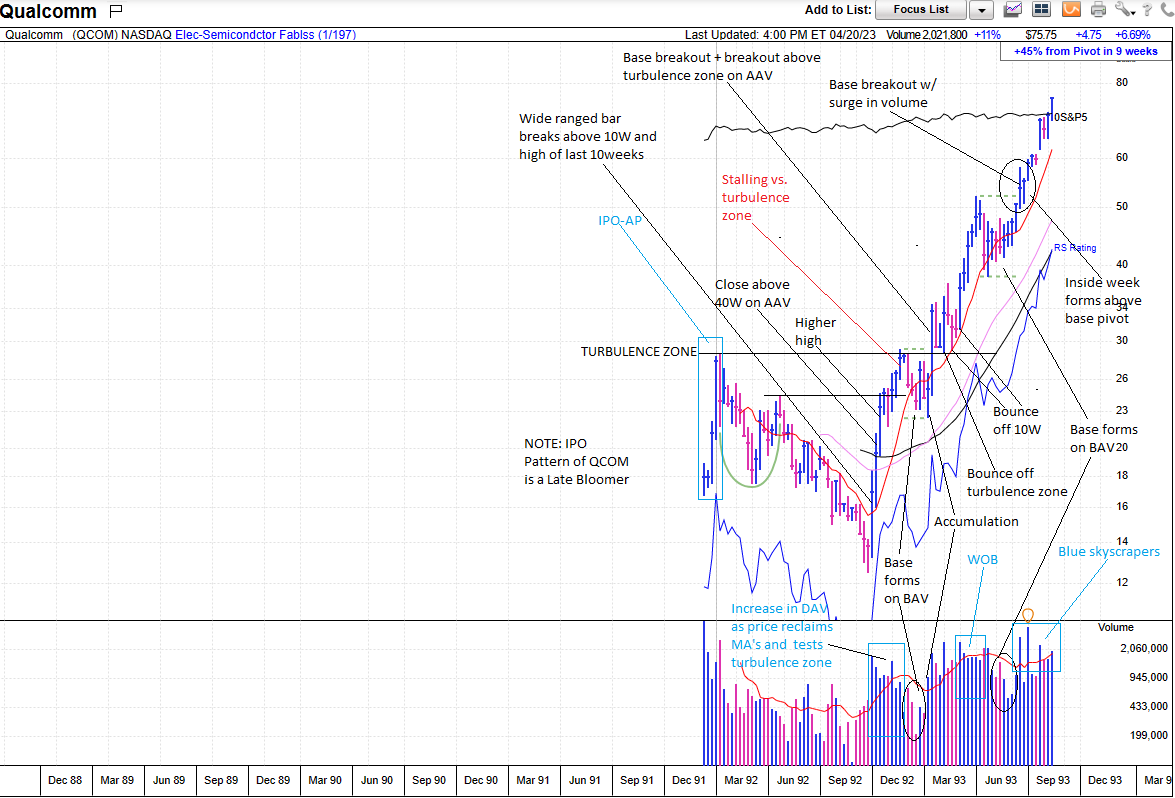The image size is (1175, 798).
Task: Click '+45% from Pivot in 9 weeks' box
Action: coord(1085,51)
